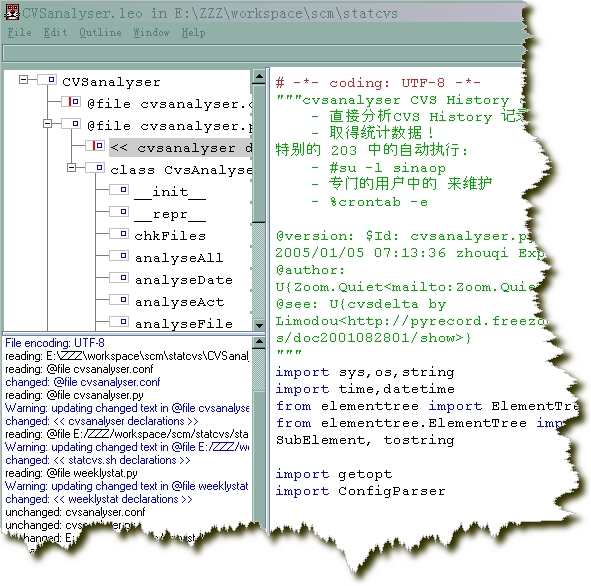Screen dimensions: 591x586
Task: Open the Help menu
Action: point(193,33)
